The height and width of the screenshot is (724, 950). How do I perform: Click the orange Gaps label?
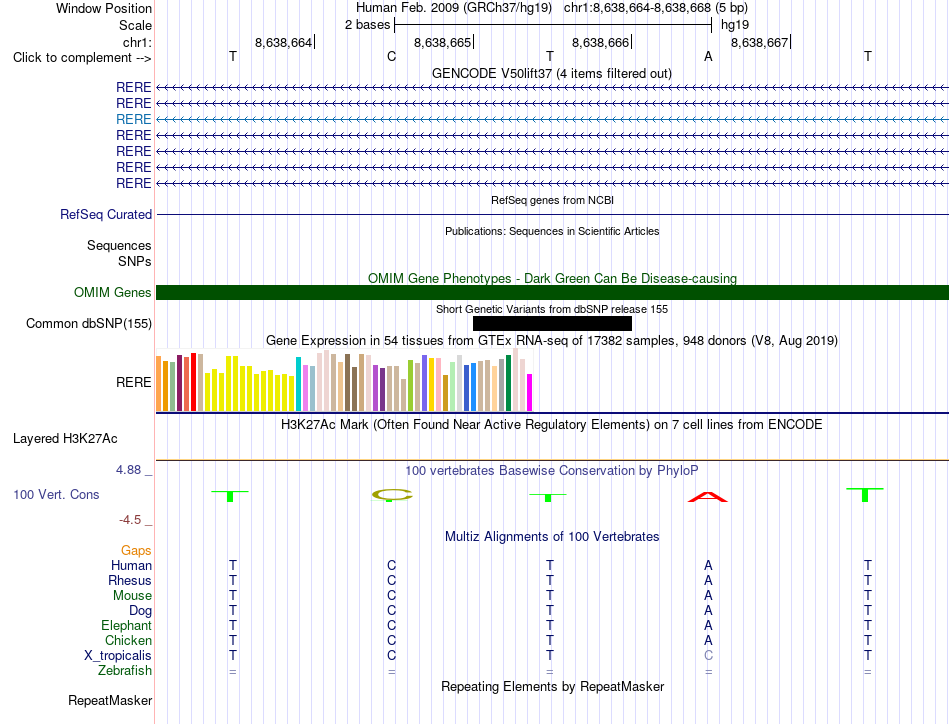tap(136, 550)
